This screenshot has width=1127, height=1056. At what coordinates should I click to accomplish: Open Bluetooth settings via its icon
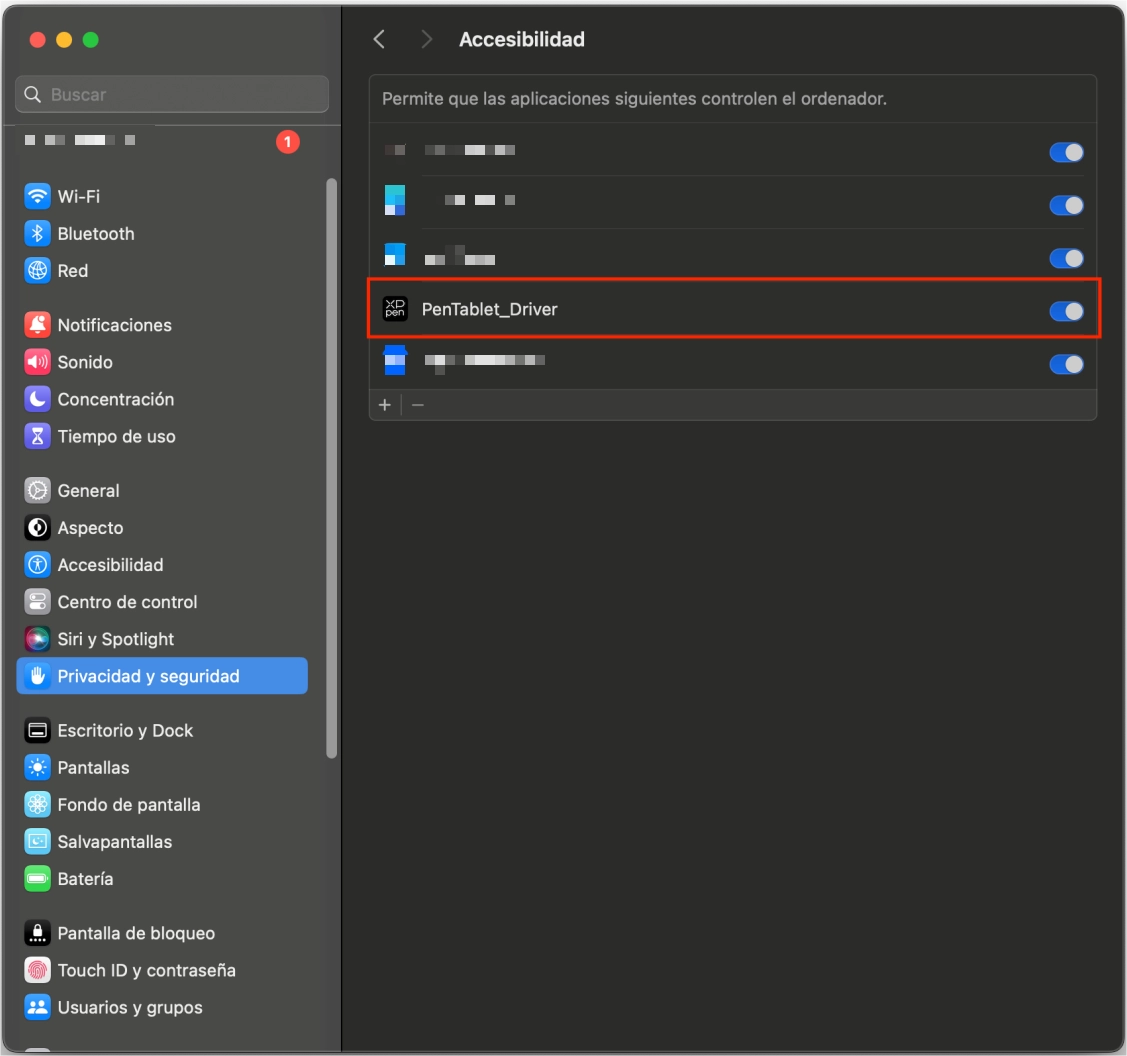point(38,233)
